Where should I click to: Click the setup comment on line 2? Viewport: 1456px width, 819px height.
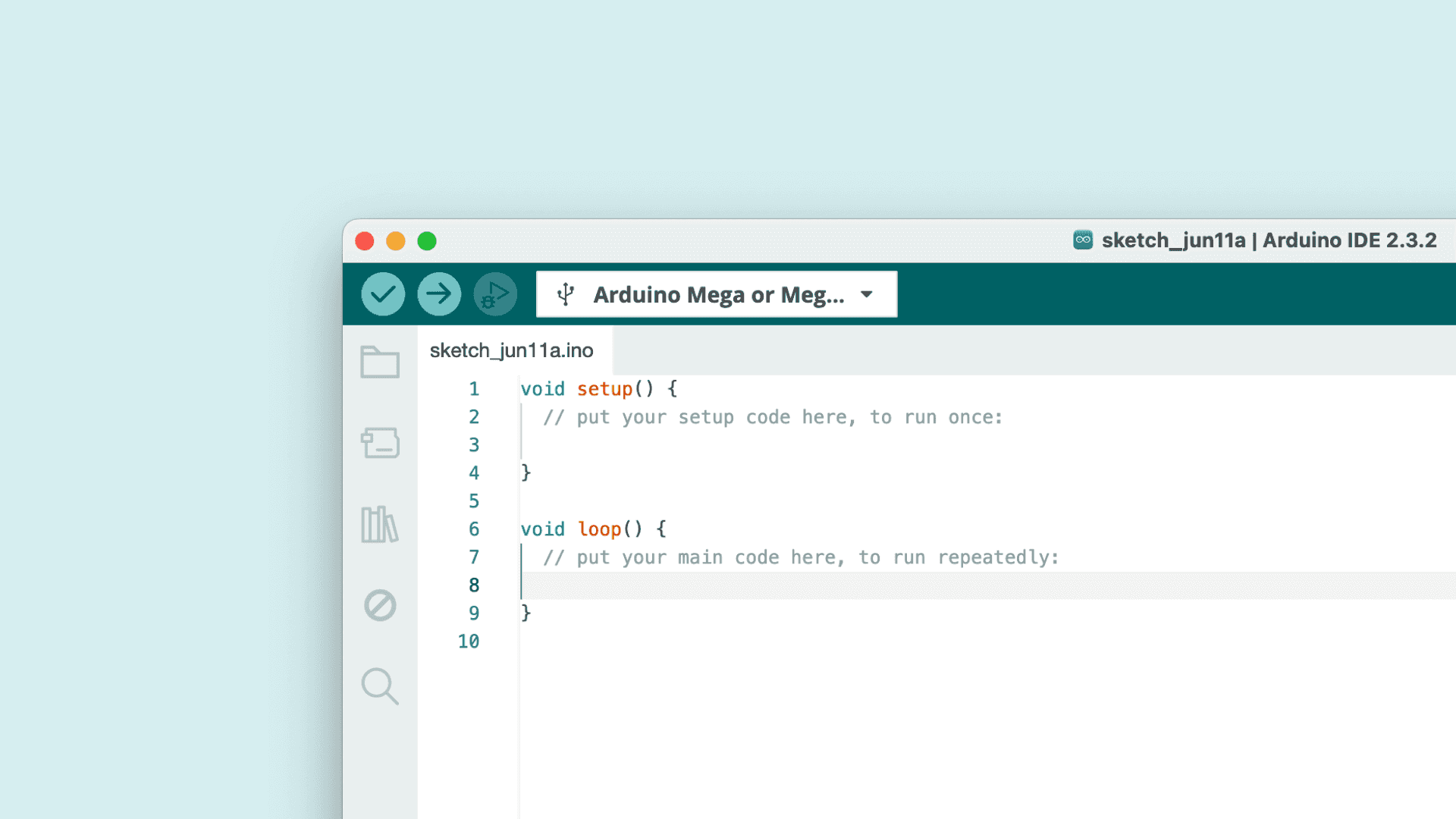[773, 417]
